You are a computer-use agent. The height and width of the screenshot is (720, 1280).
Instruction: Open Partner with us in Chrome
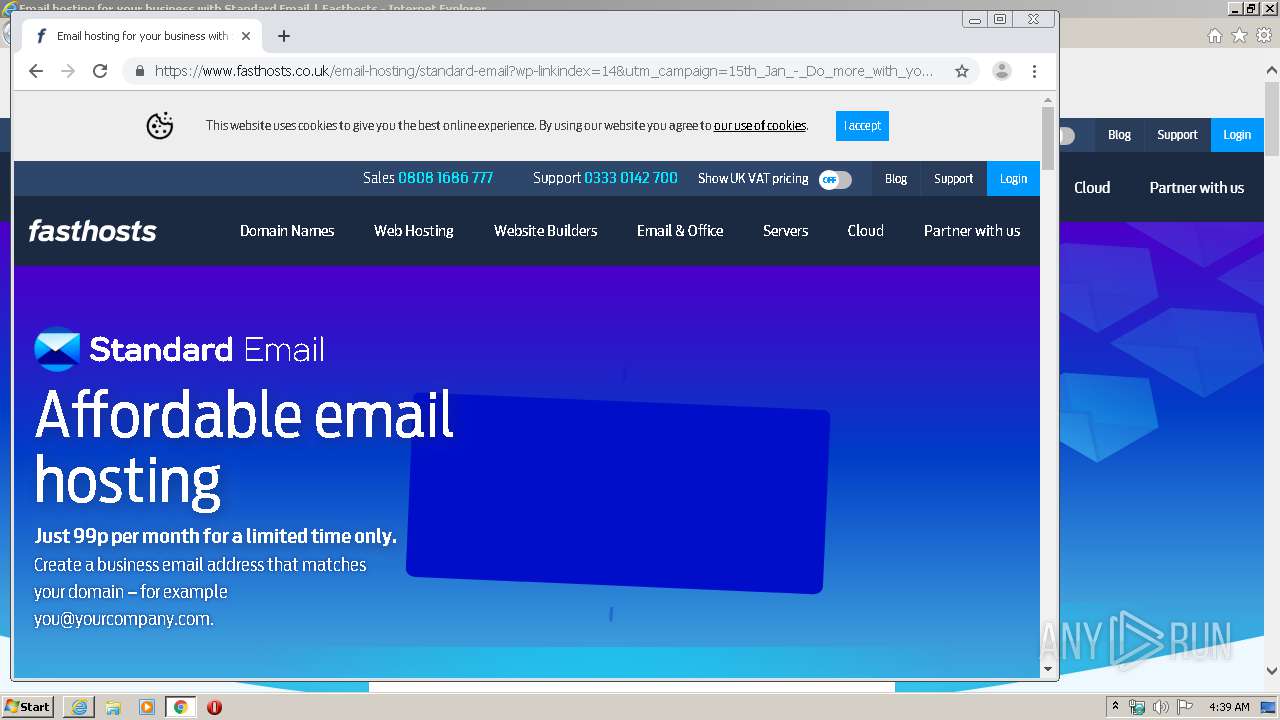(x=972, y=231)
